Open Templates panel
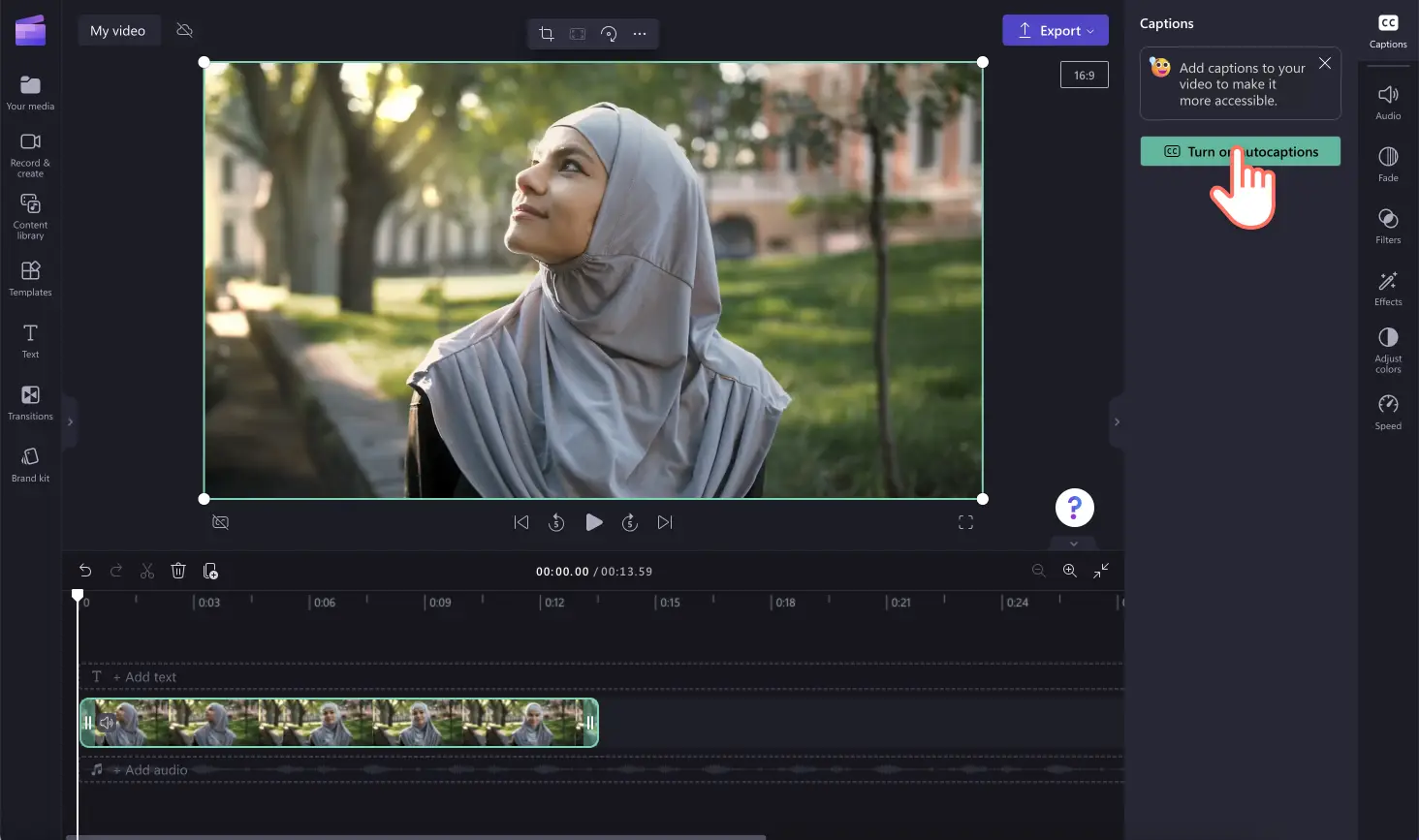Viewport: 1419px width, 840px height. tap(30, 278)
